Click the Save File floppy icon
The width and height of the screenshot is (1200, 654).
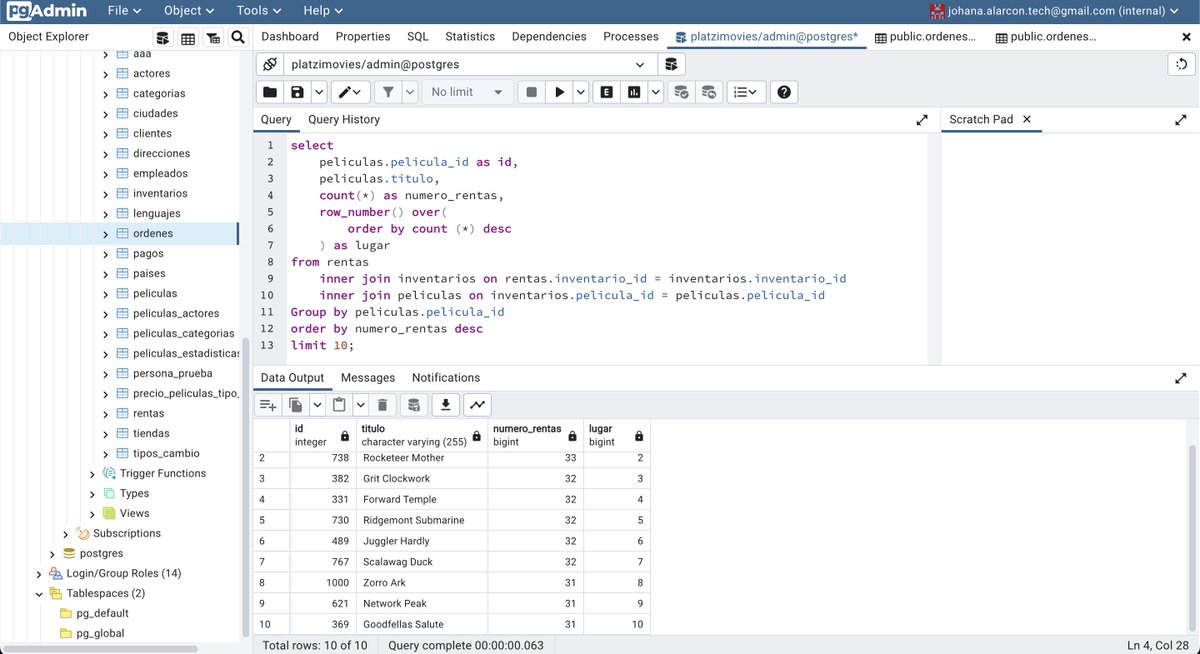pos(297,92)
